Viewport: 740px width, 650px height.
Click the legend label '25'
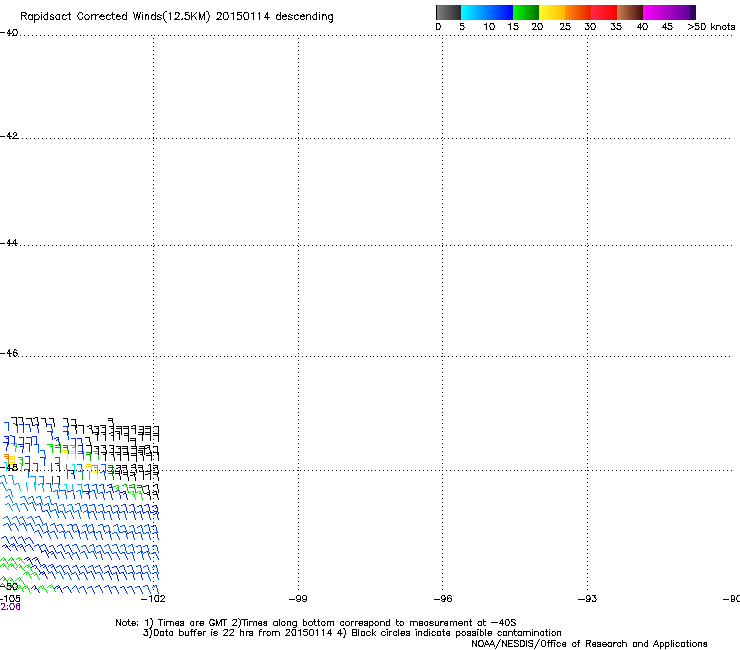click(565, 27)
